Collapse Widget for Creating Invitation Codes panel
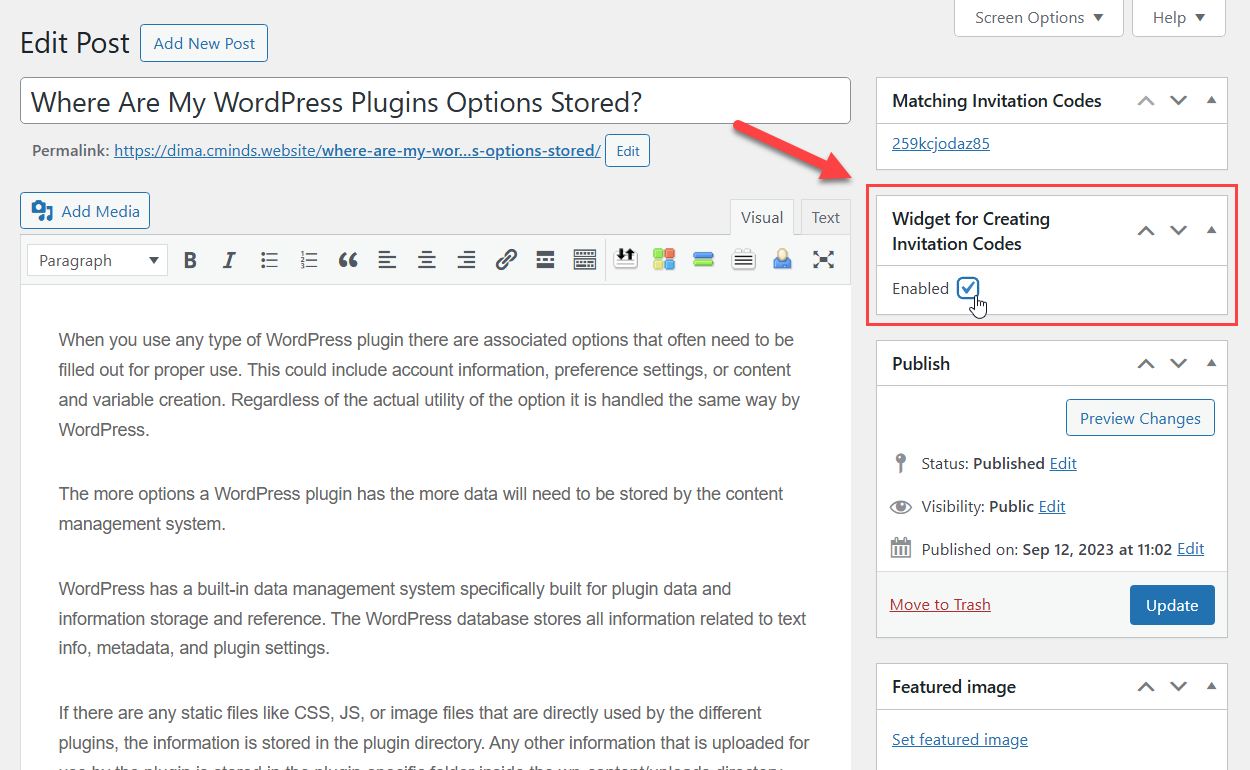The height and width of the screenshot is (770, 1250). tap(1211, 231)
